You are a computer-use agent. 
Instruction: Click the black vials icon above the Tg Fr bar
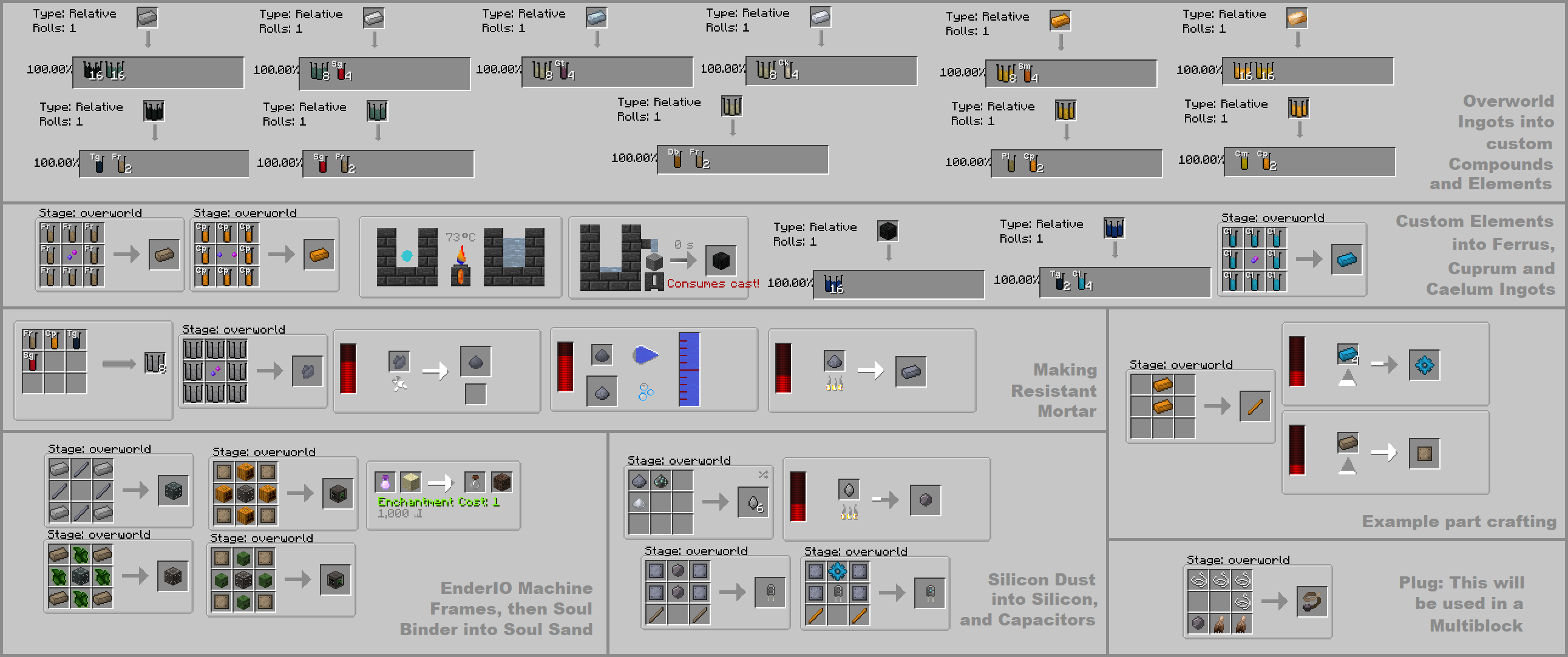pos(154,111)
